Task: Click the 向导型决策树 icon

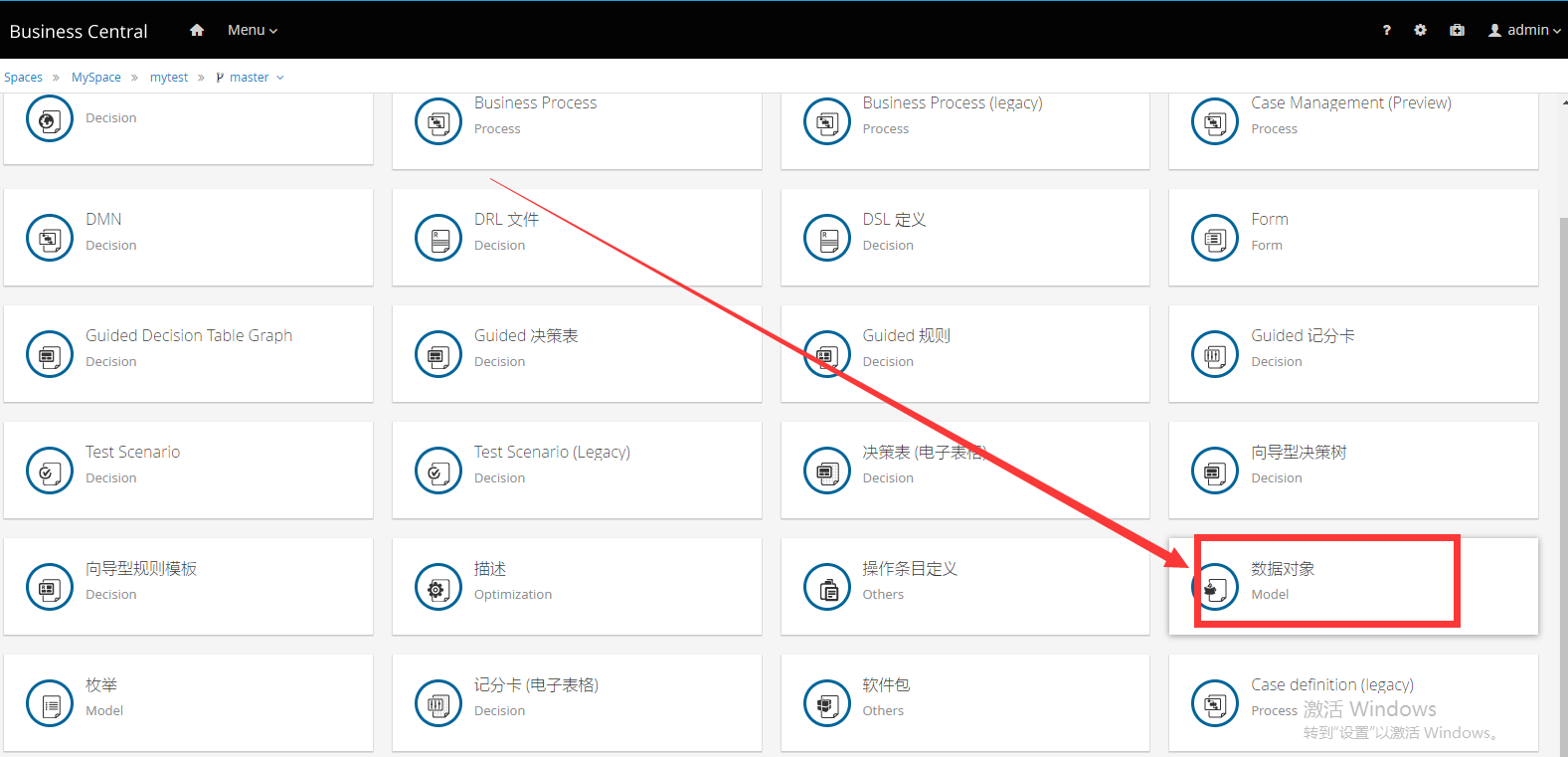Action: (x=1215, y=471)
